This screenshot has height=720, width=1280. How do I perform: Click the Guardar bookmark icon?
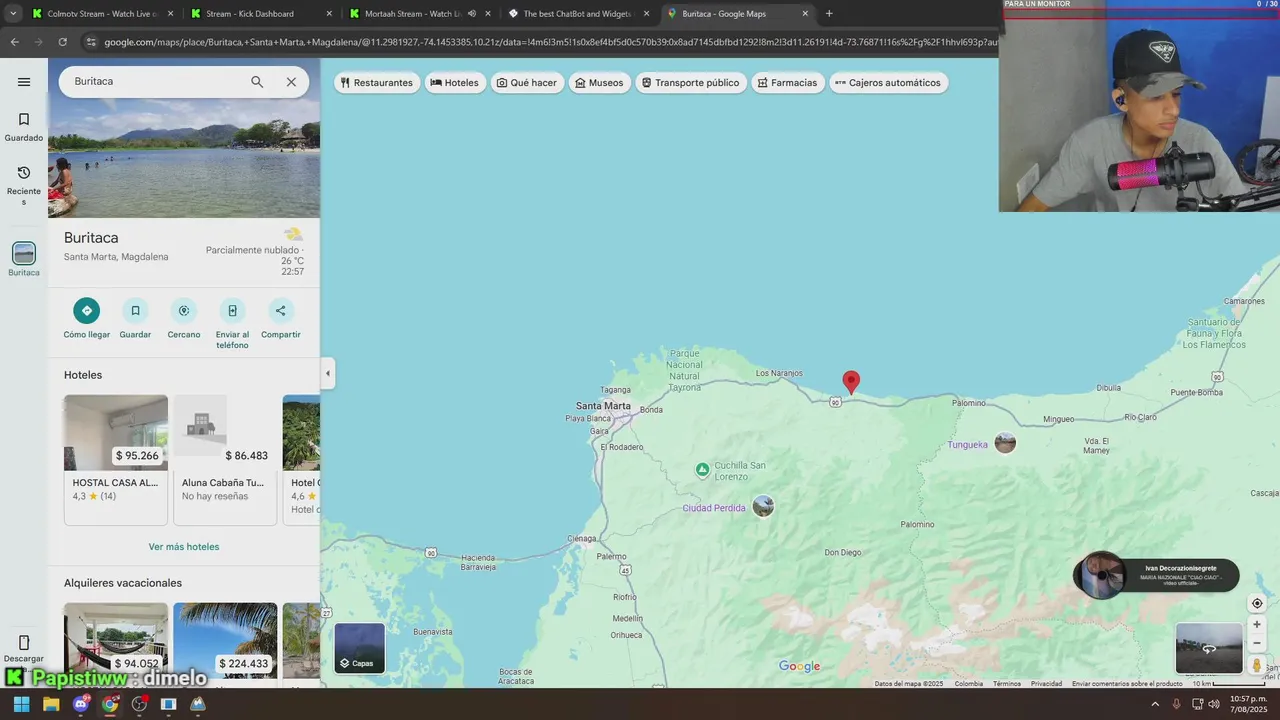point(135,311)
